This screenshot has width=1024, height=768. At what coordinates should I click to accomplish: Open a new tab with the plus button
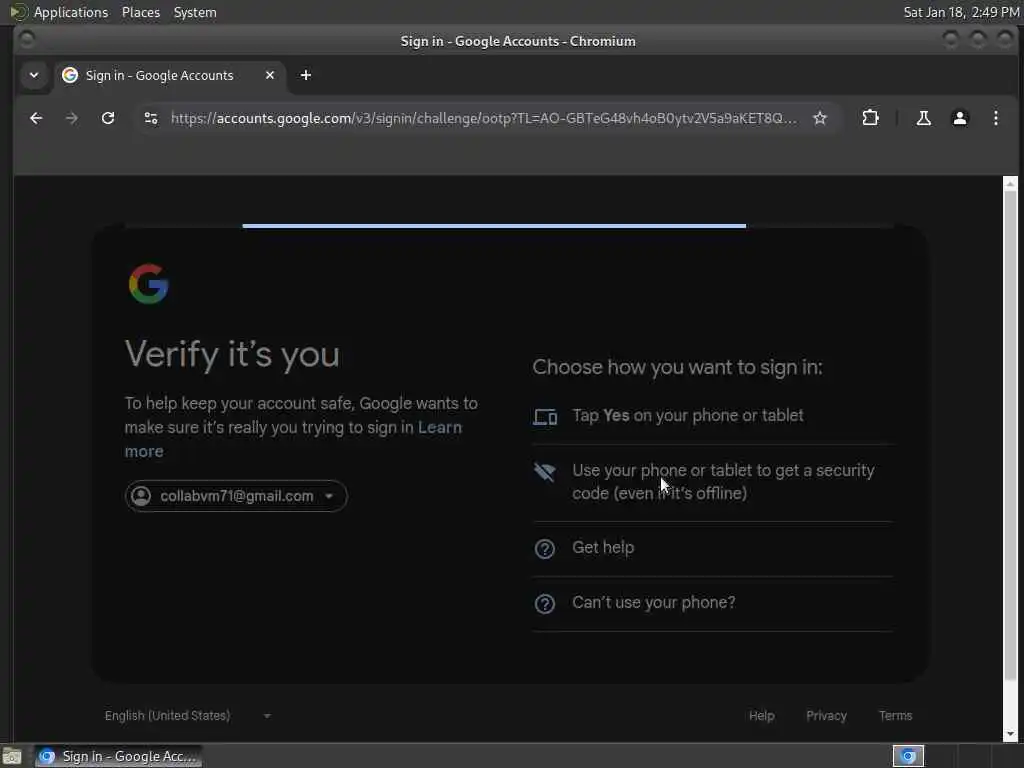[306, 75]
